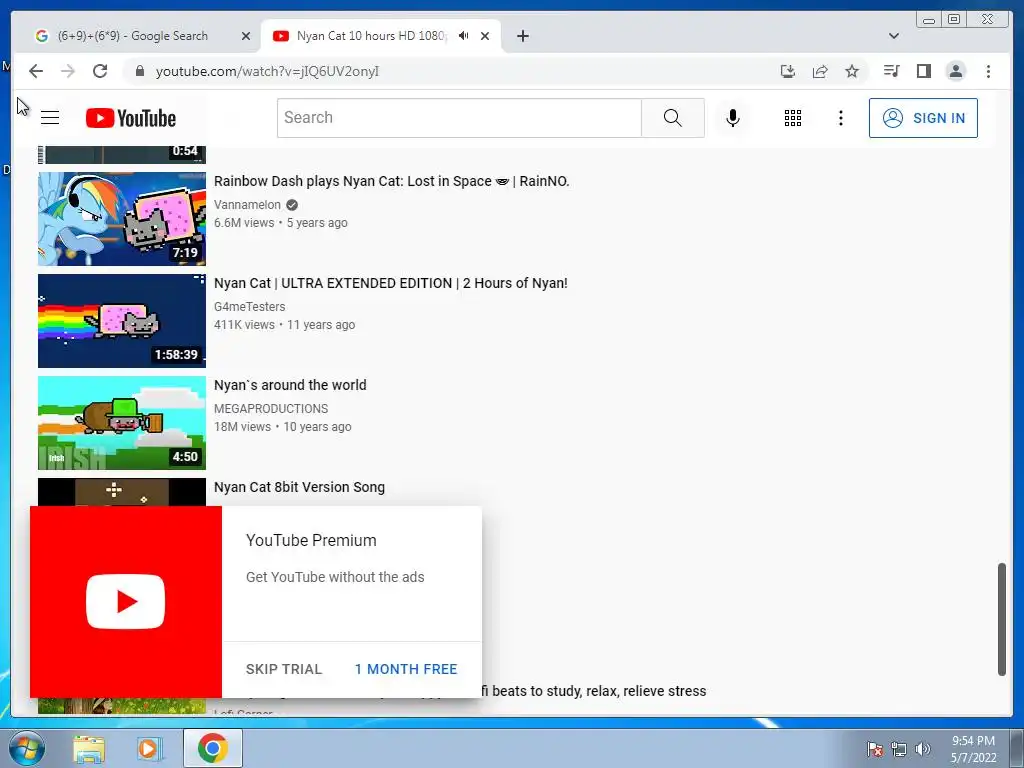Click the address bar URL
1024x768 pixels.
pos(267,71)
